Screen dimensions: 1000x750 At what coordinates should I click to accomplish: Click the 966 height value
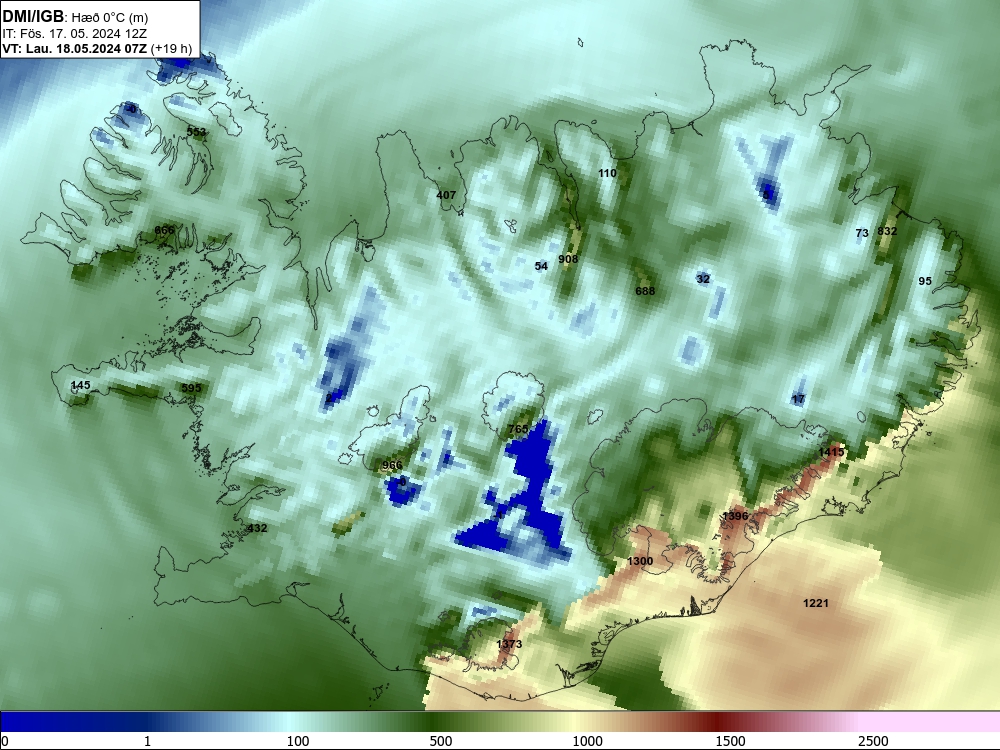[x=392, y=466]
